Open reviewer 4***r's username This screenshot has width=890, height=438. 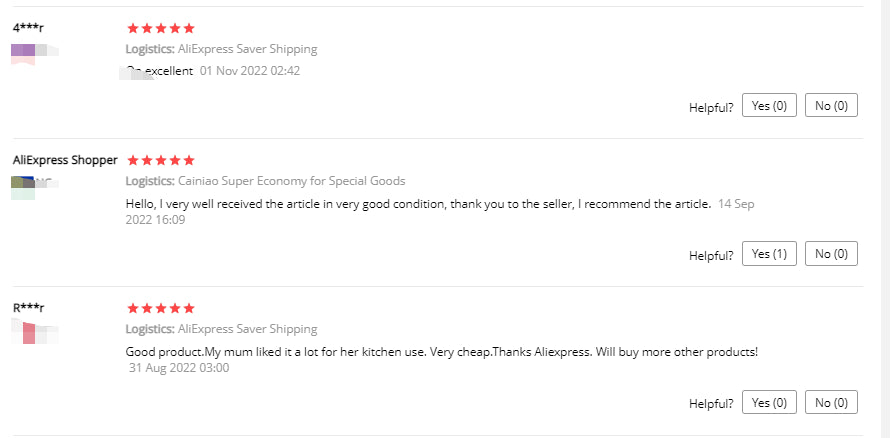(29, 28)
